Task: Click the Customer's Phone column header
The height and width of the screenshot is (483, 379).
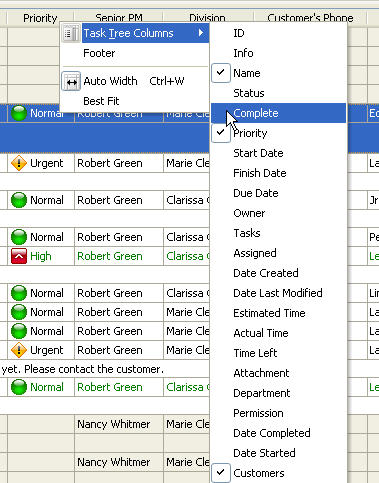Action: pyautogui.click(x=310, y=18)
